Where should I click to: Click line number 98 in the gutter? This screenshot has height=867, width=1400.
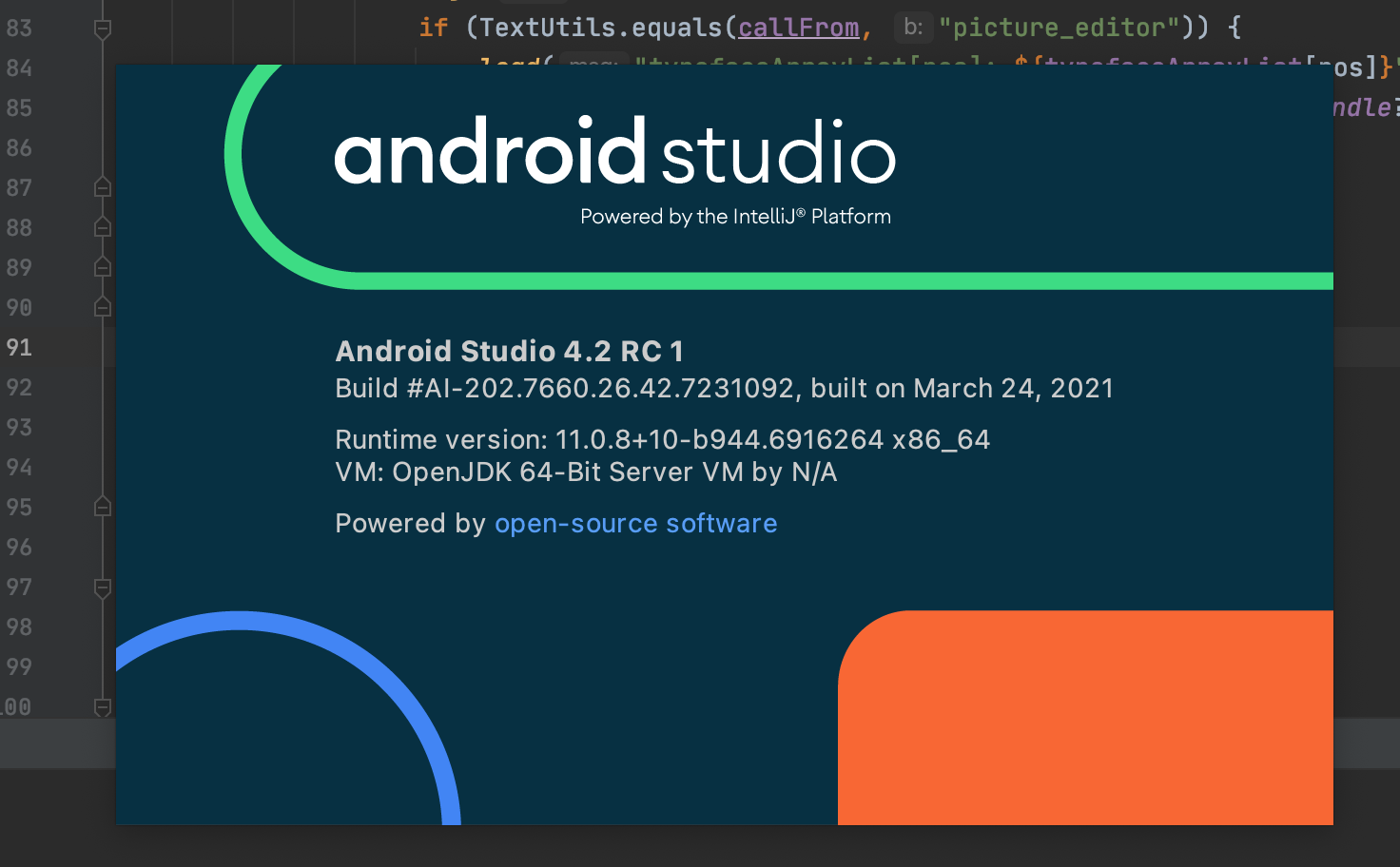19,626
